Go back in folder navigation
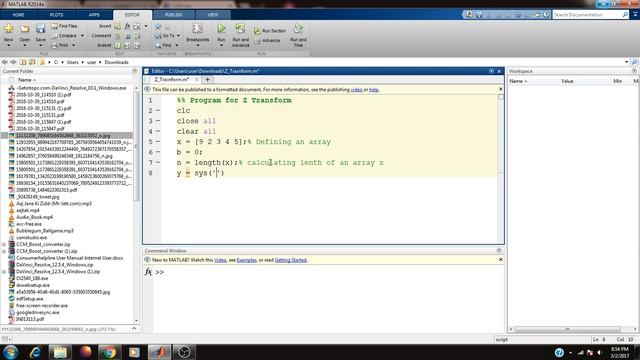640x360 pixels. pyautogui.click(x=4, y=62)
